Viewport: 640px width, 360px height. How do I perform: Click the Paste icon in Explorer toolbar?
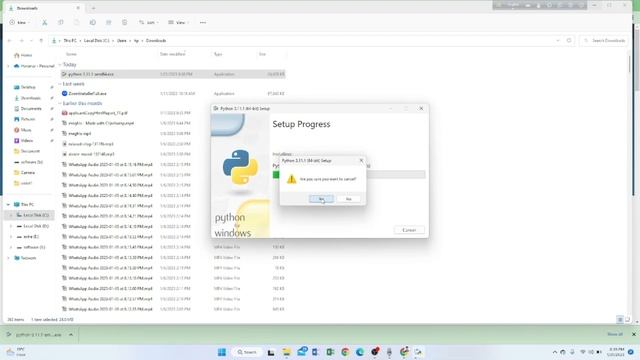(x=77, y=22)
